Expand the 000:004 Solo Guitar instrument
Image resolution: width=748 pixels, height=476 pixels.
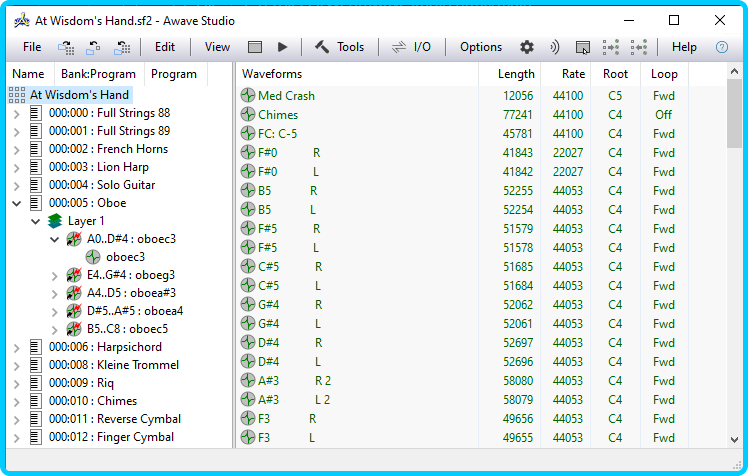(17, 186)
